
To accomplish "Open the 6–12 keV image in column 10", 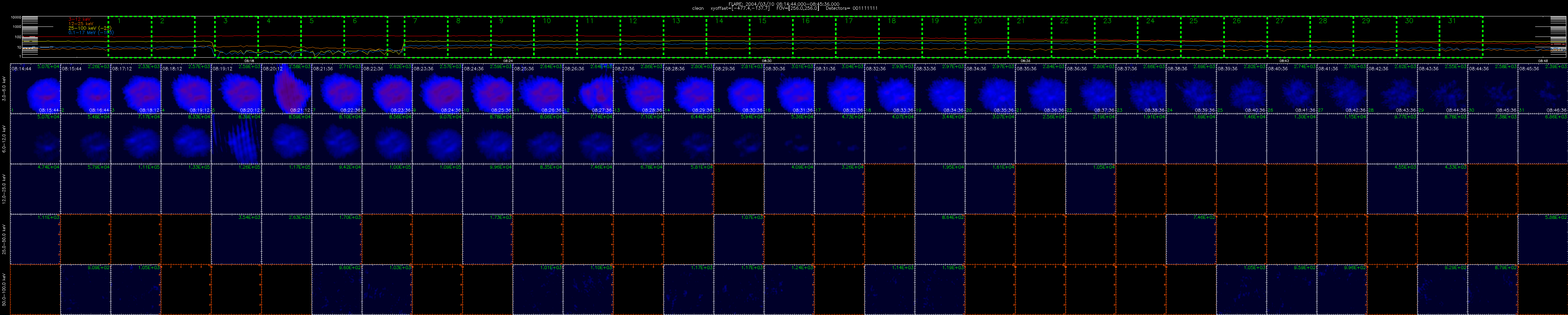I will click(x=487, y=139).
